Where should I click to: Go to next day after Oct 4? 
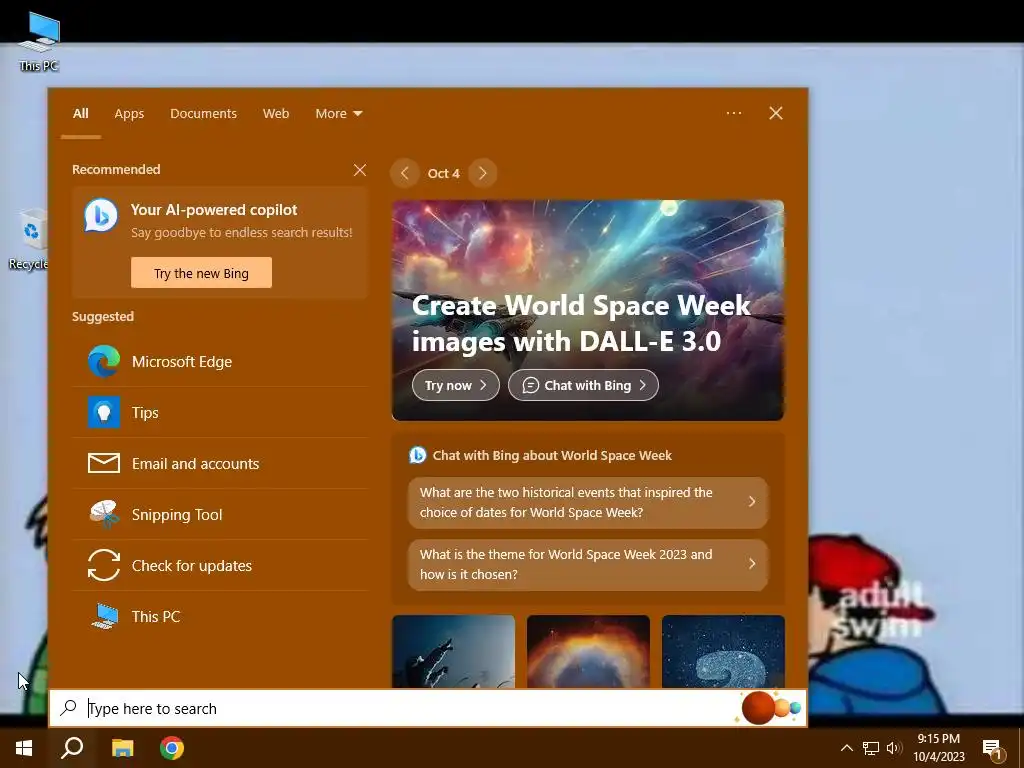click(483, 173)
